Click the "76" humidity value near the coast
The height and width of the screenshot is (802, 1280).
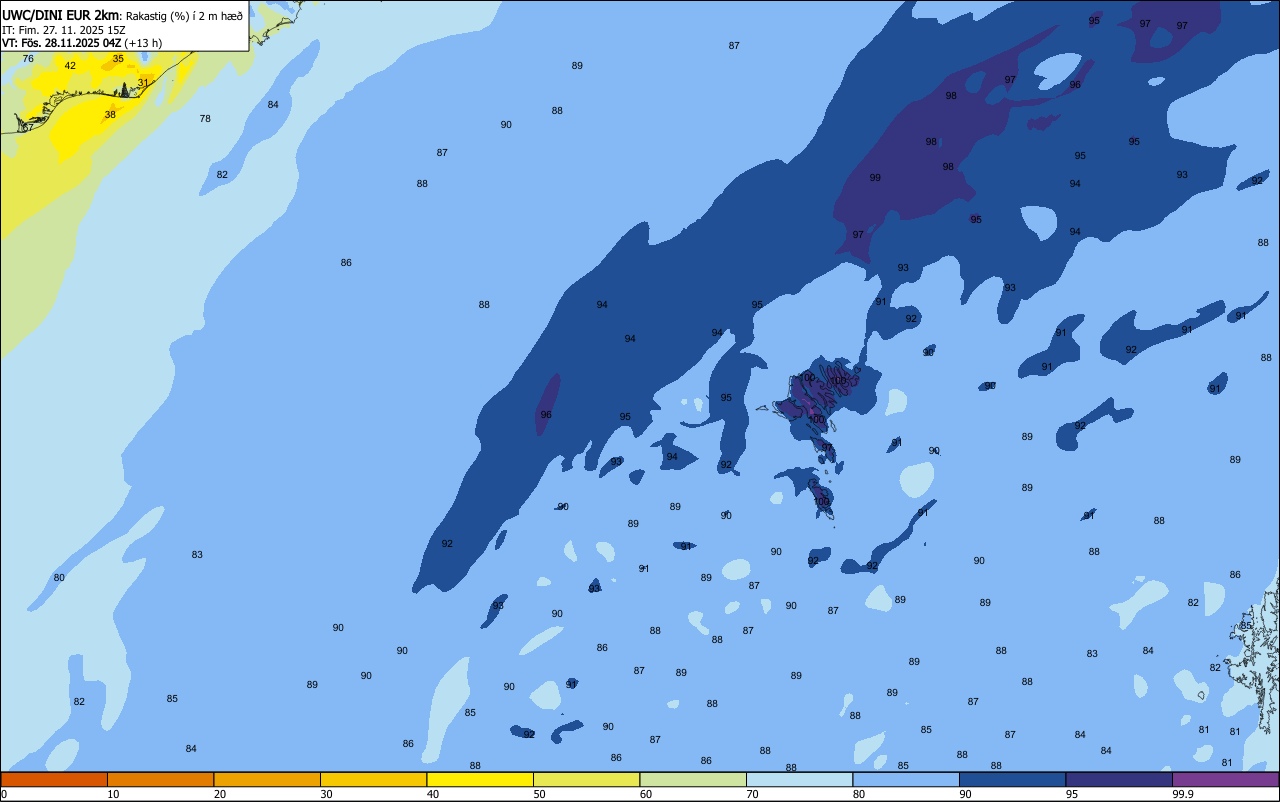28,59
